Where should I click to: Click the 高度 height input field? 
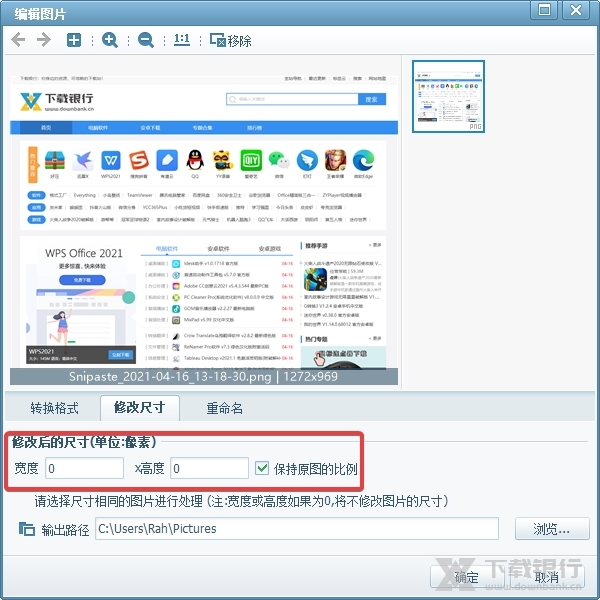point(209,468)
